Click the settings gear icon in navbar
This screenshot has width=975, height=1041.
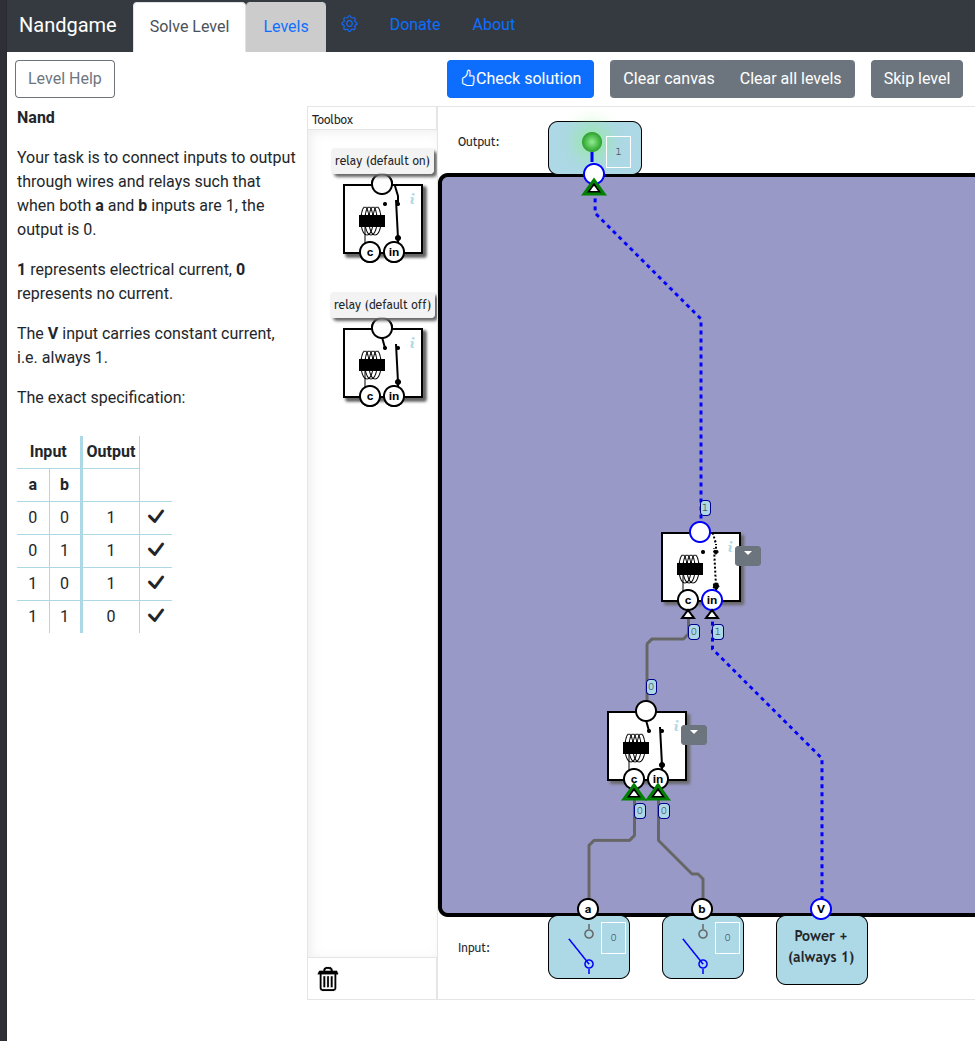coord(349,24)
